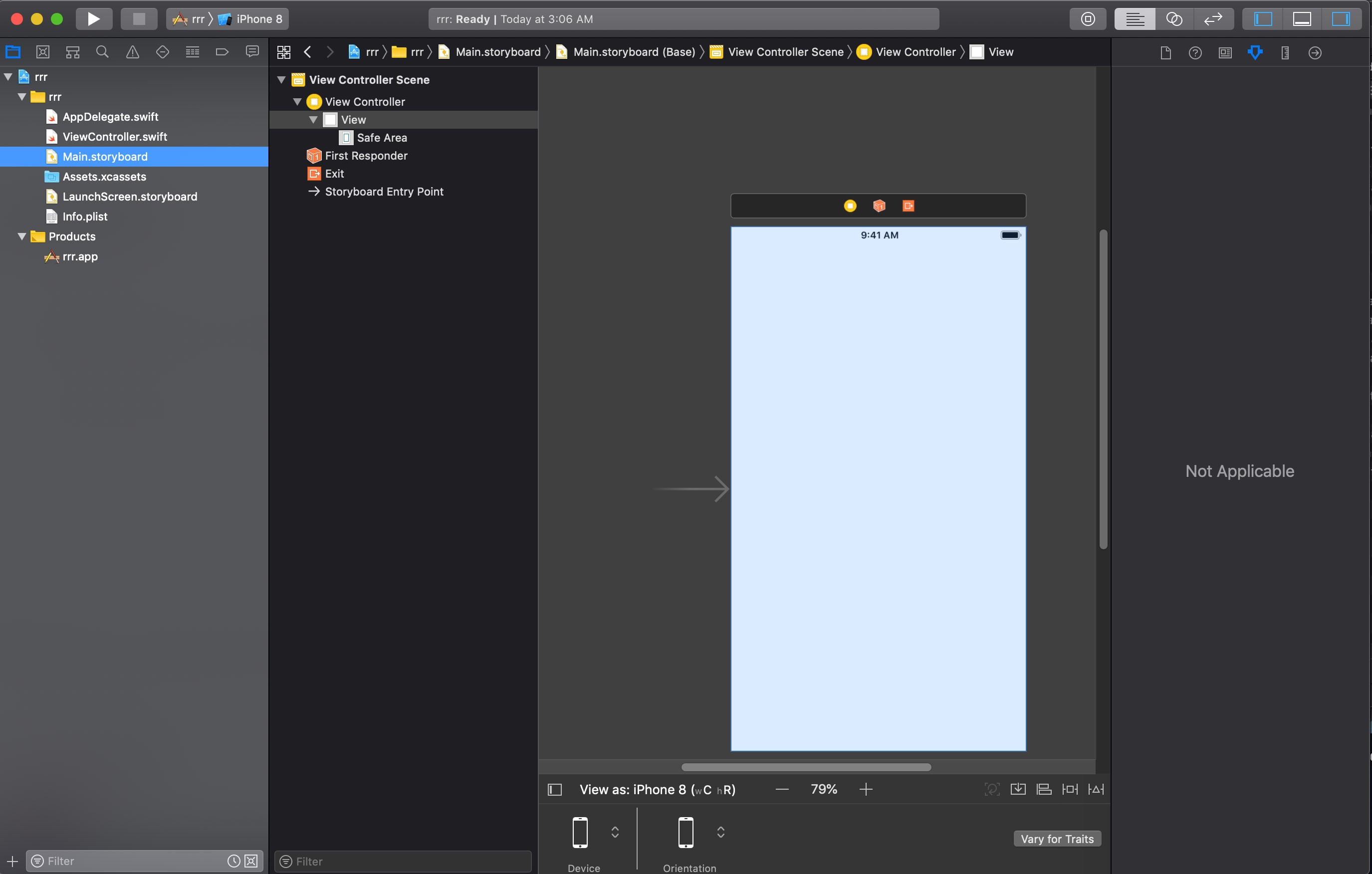Open the File inspector
1372x874 pixels.
(x=1165, y=52)
